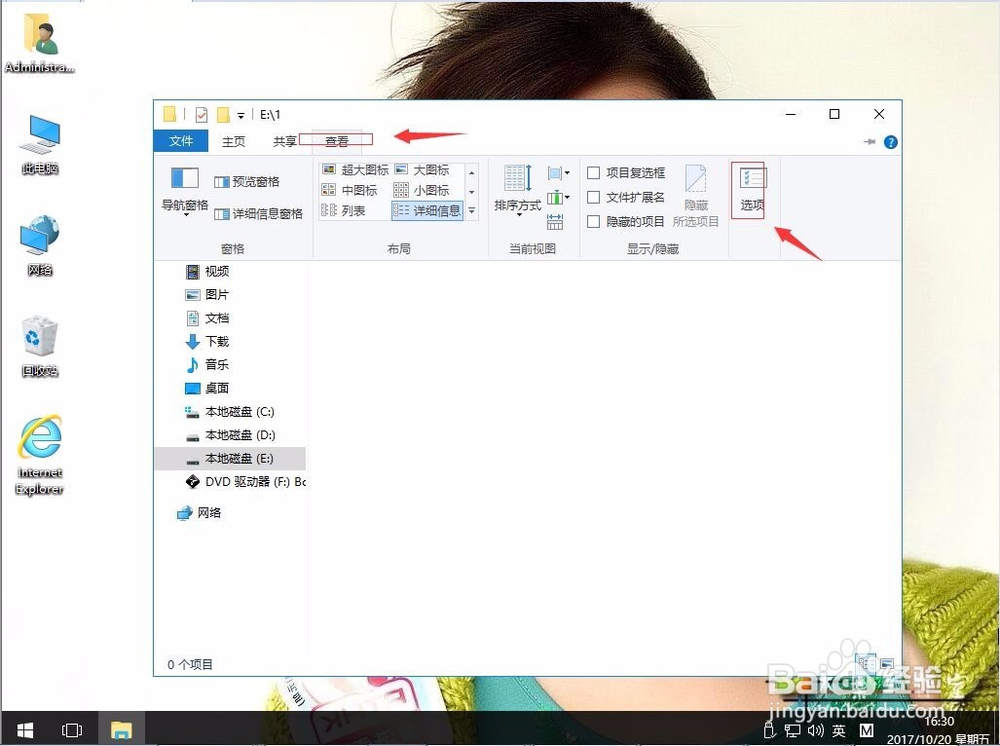Click File Explorer taskbar icon
Viewport: 1000px width, 746px height.
121,729
